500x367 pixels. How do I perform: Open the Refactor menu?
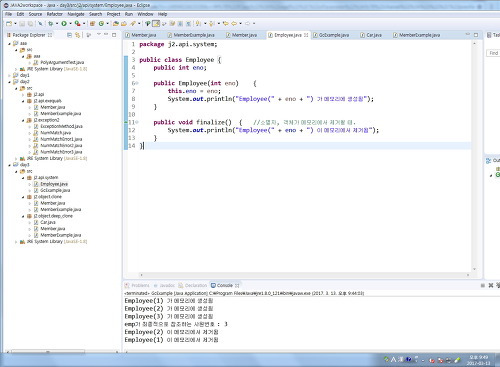[54, 14]
